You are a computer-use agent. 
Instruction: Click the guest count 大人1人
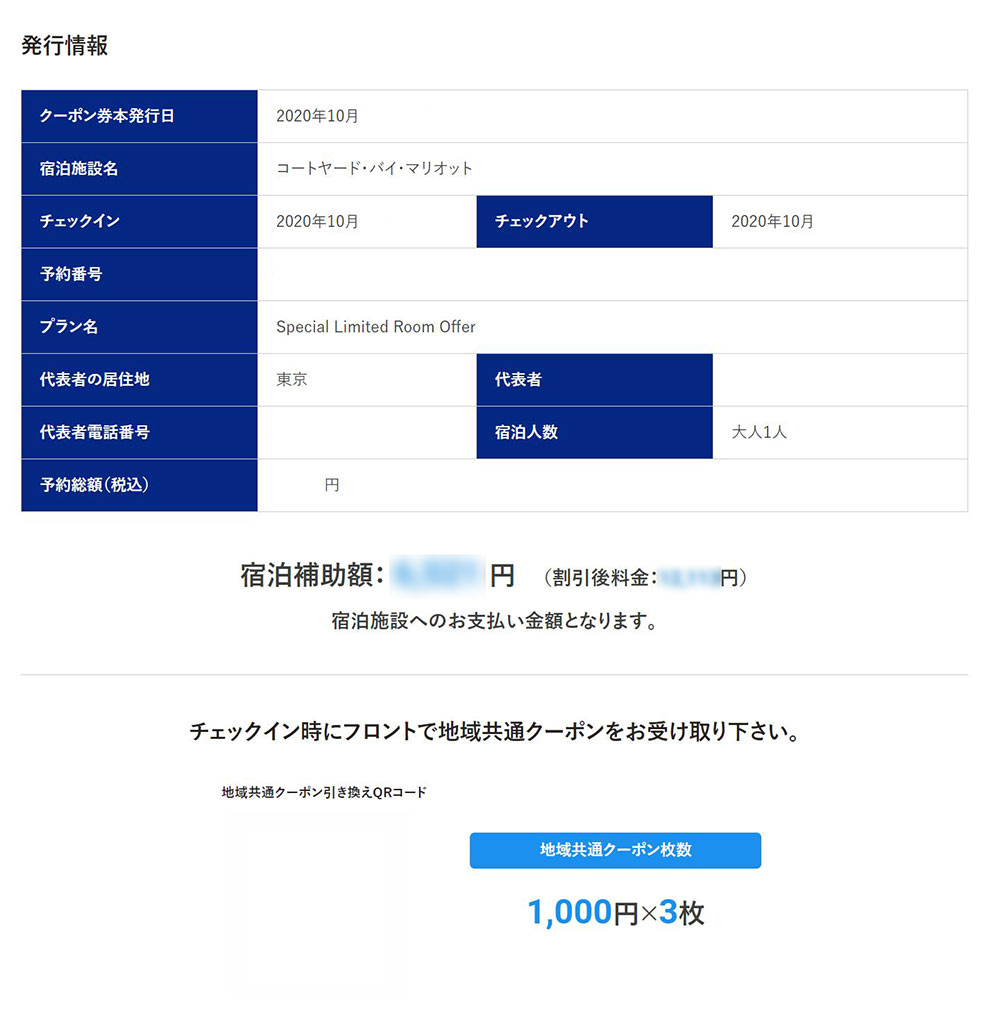click(759, 432)
